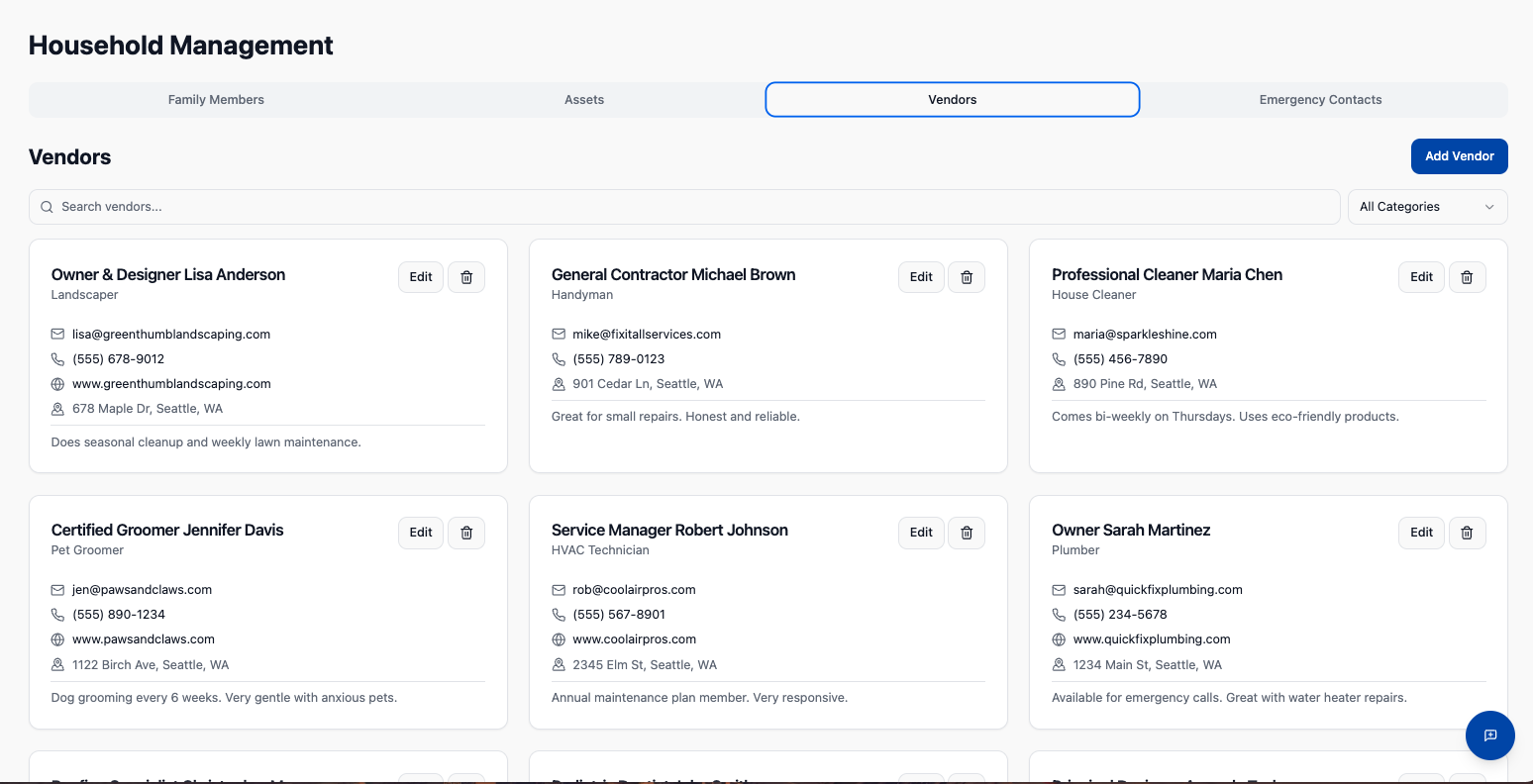Click the globe icon by www.pawsandclaws.com
The image size is (1533, 784).
point(57,639)
